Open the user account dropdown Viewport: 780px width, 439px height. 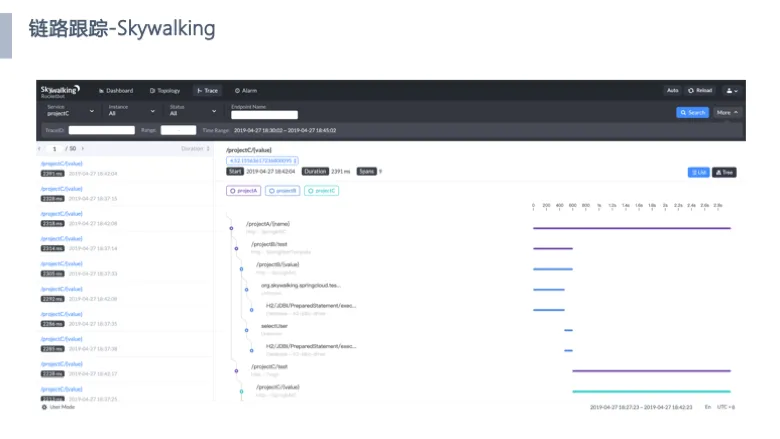point(732,90)
